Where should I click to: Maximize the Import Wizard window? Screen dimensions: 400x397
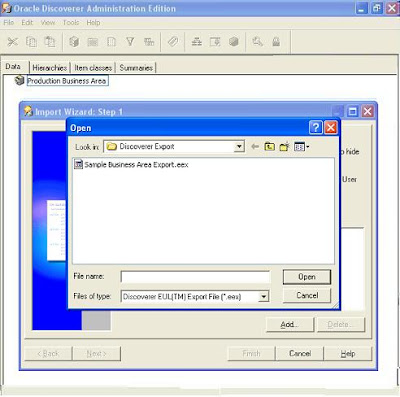coord(353,111)
